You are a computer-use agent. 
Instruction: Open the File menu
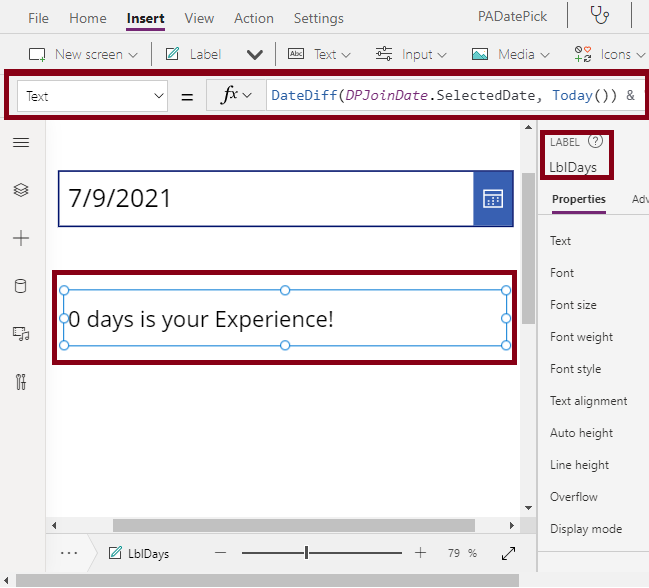tap(38, 18)
